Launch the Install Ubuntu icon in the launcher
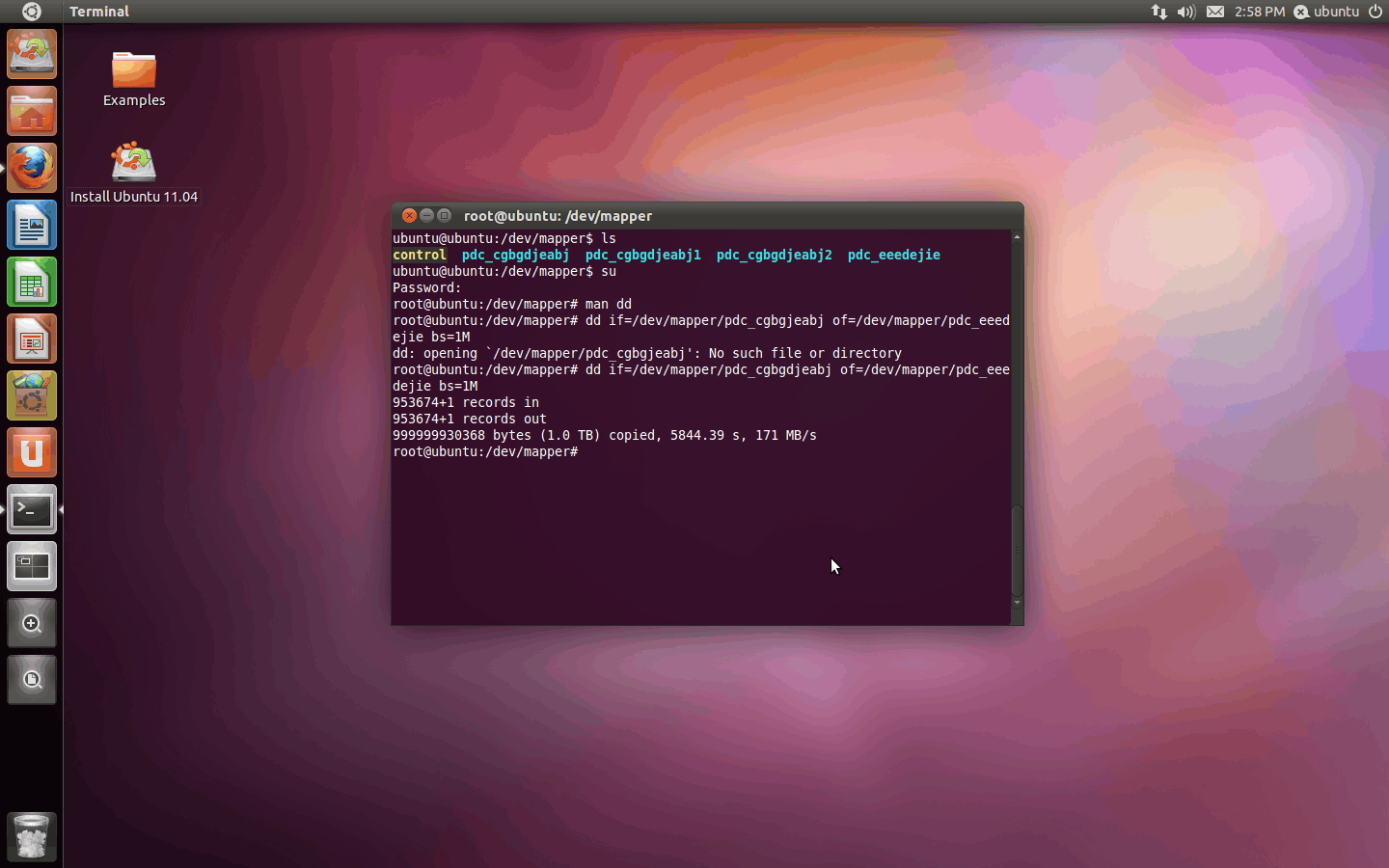The width and height of the screenshot is (1389, 868). (x=32, y=54)
